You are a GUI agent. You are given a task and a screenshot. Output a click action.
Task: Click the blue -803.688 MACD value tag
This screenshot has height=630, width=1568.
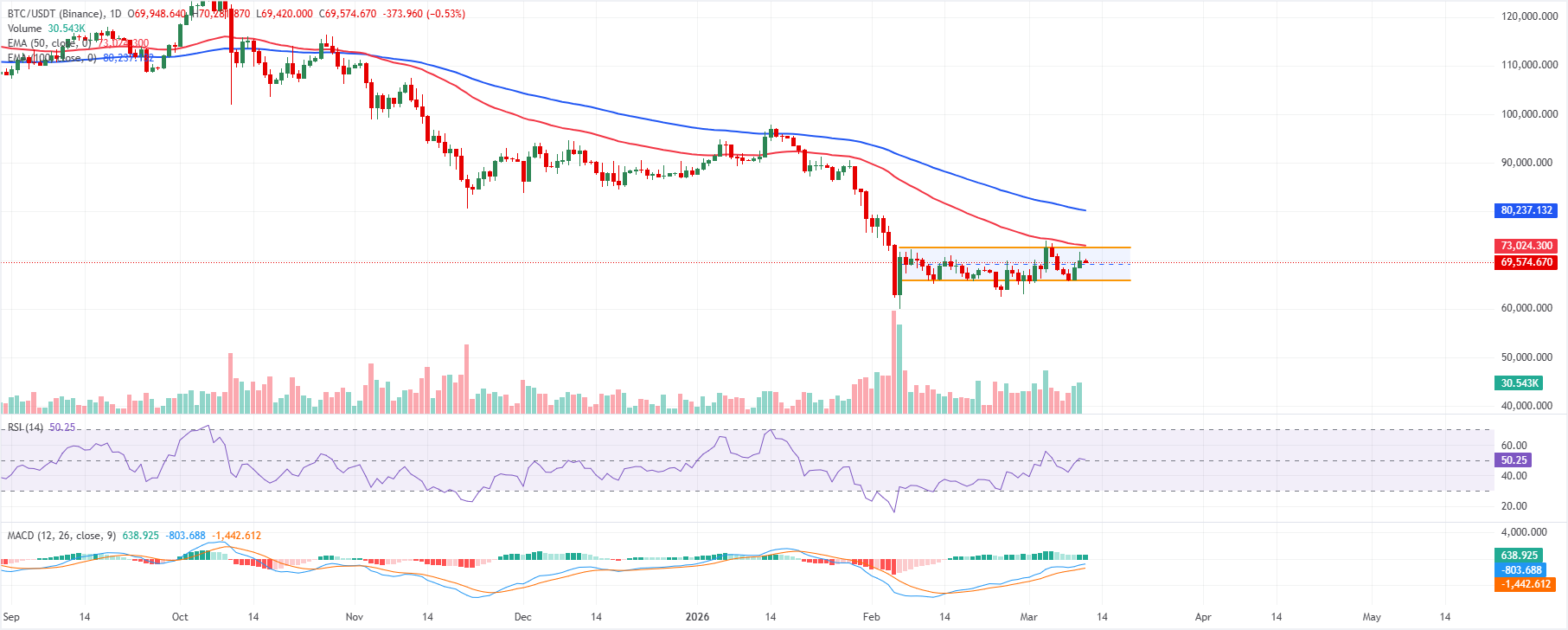click(x=1521, y=570)
